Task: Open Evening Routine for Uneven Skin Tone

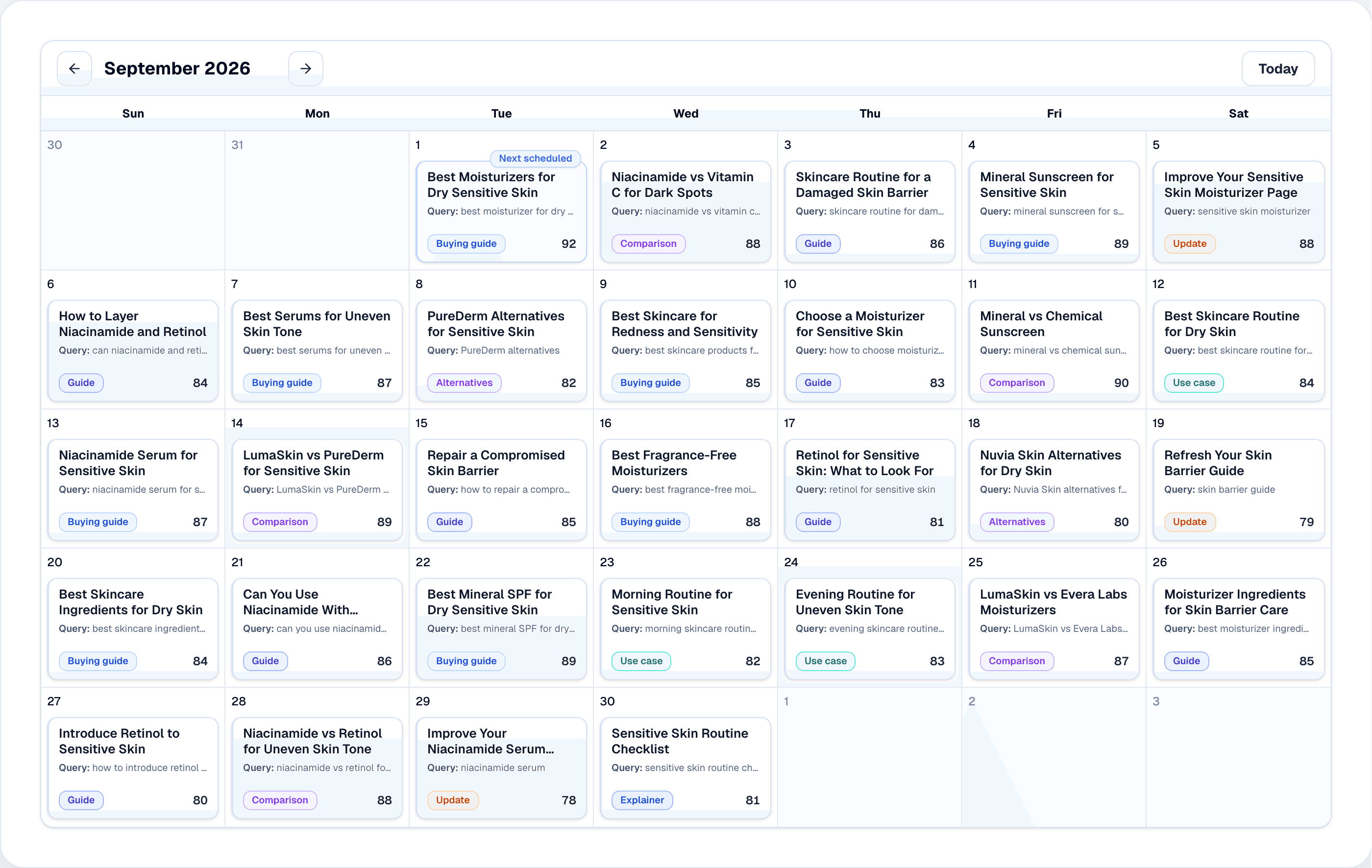Action: coord(869,629)
